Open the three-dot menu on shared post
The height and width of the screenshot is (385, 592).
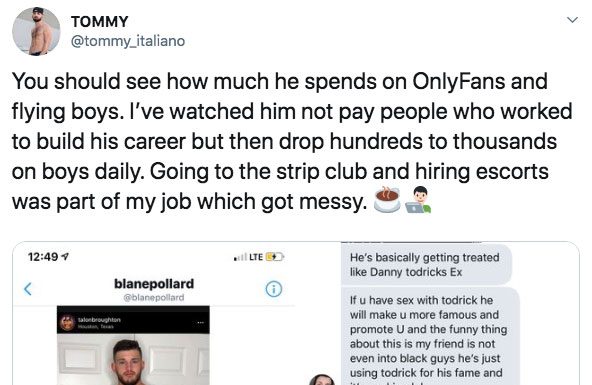point(200,322)
